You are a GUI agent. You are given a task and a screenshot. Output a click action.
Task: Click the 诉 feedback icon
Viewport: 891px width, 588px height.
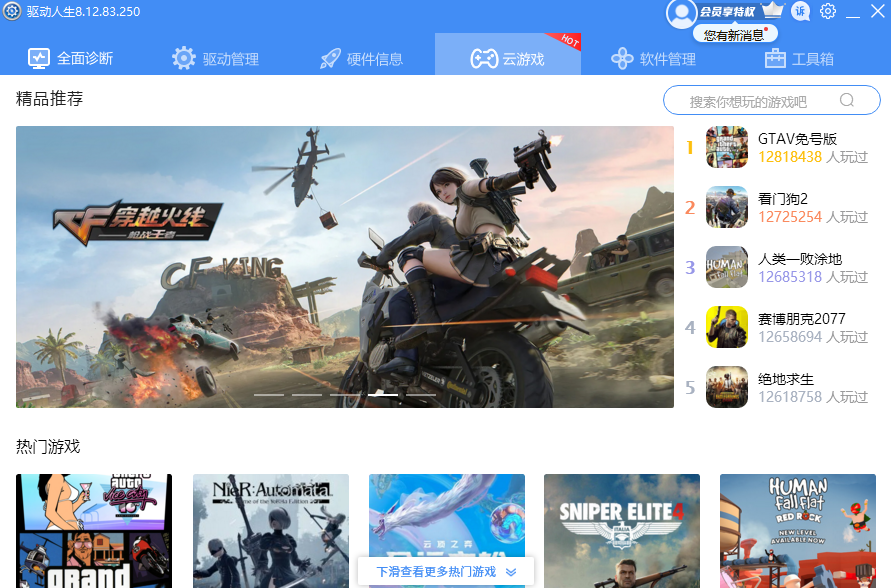point(801,11)
